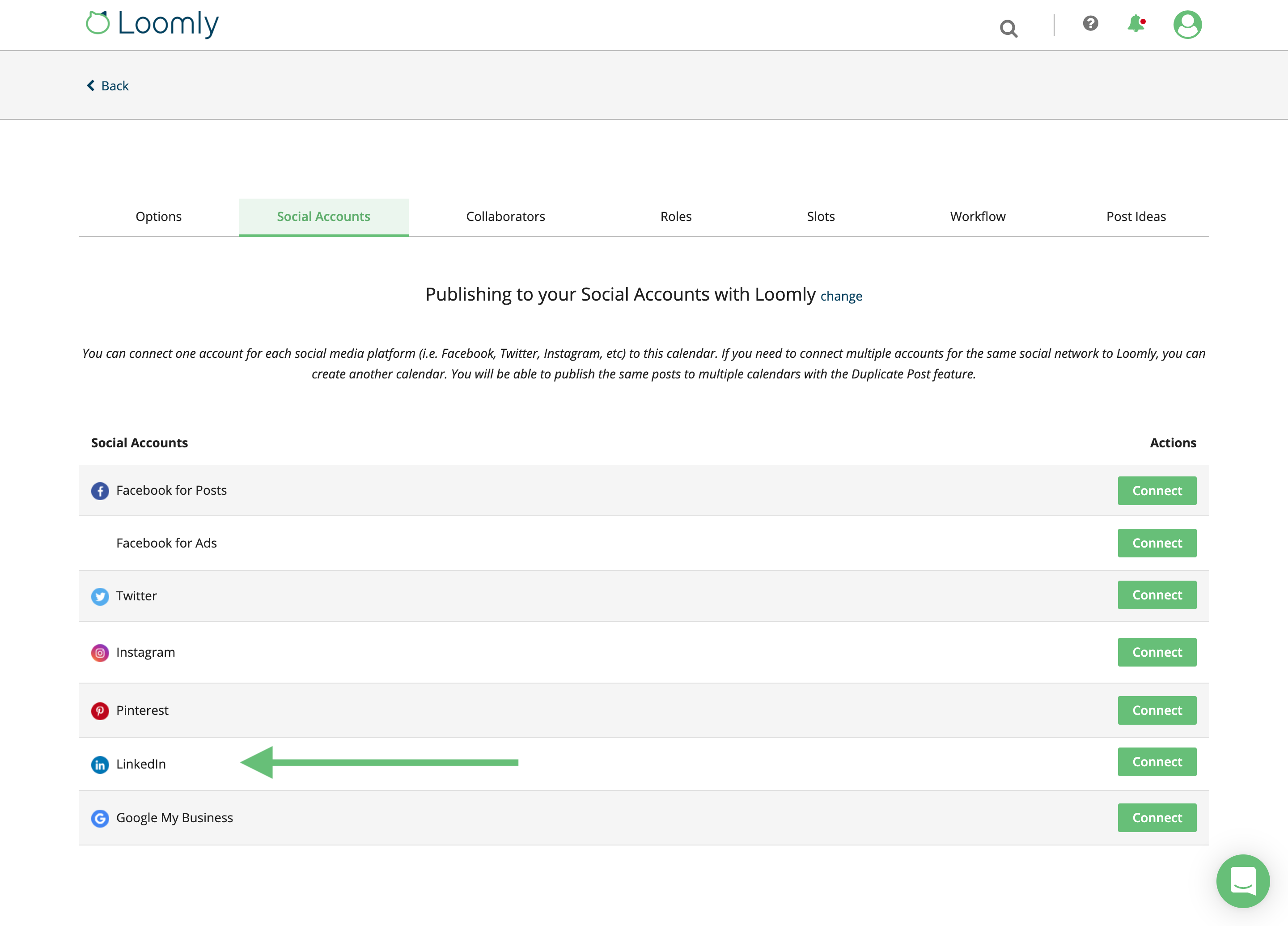This screenshot has height=926, width=1288.
Task: Open the help icon
Action: pyautogui.click(x=1090, y=24)
